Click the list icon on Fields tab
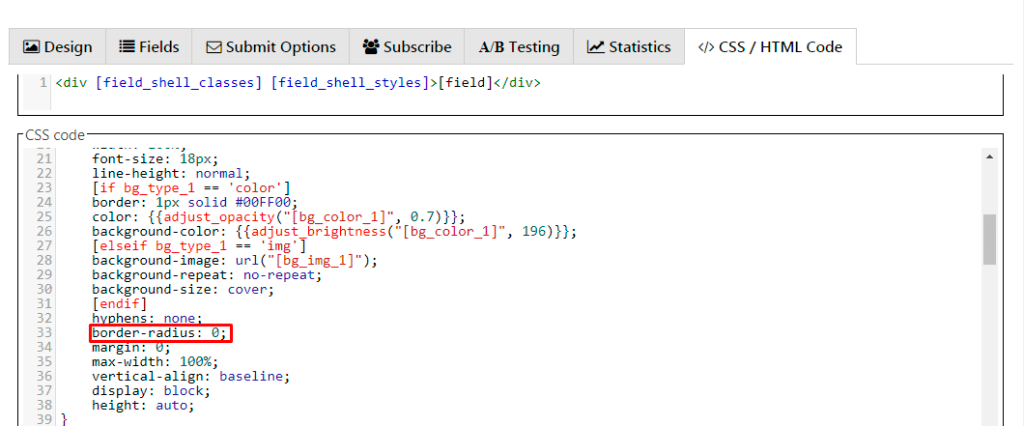 (127, 47)
